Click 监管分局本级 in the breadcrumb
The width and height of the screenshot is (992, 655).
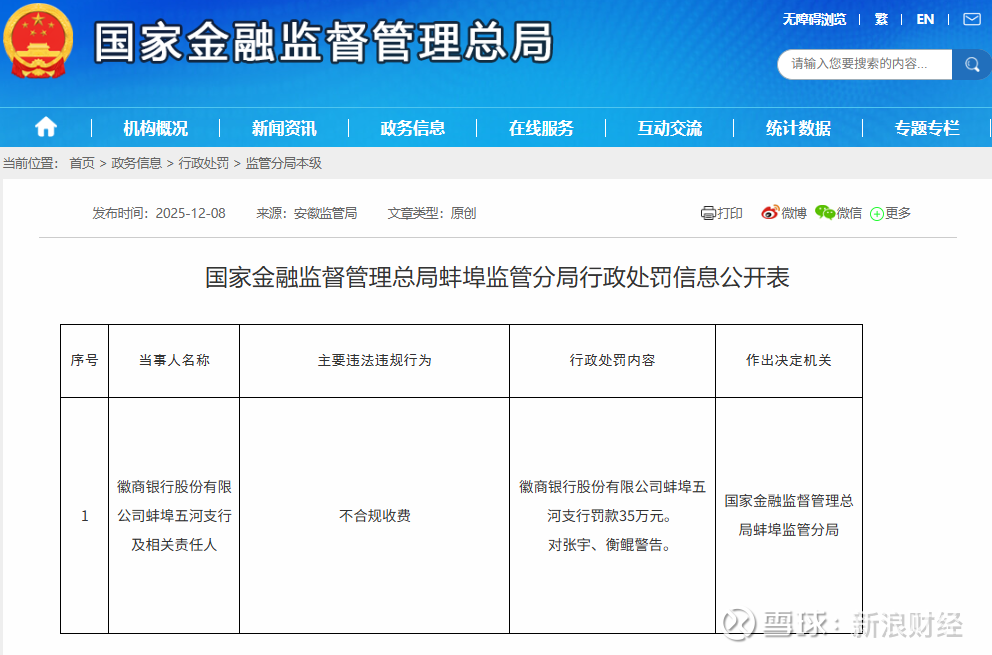[283, 163]
